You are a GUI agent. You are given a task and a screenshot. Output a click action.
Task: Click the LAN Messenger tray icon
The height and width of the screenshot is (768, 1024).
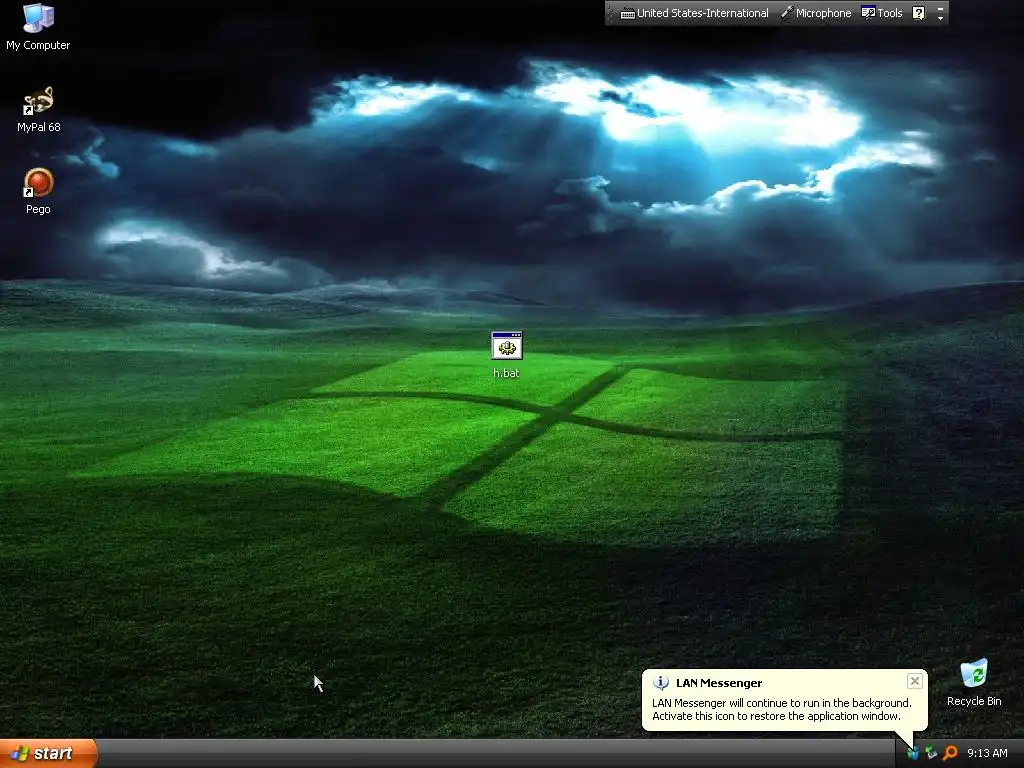coord(913,753)
